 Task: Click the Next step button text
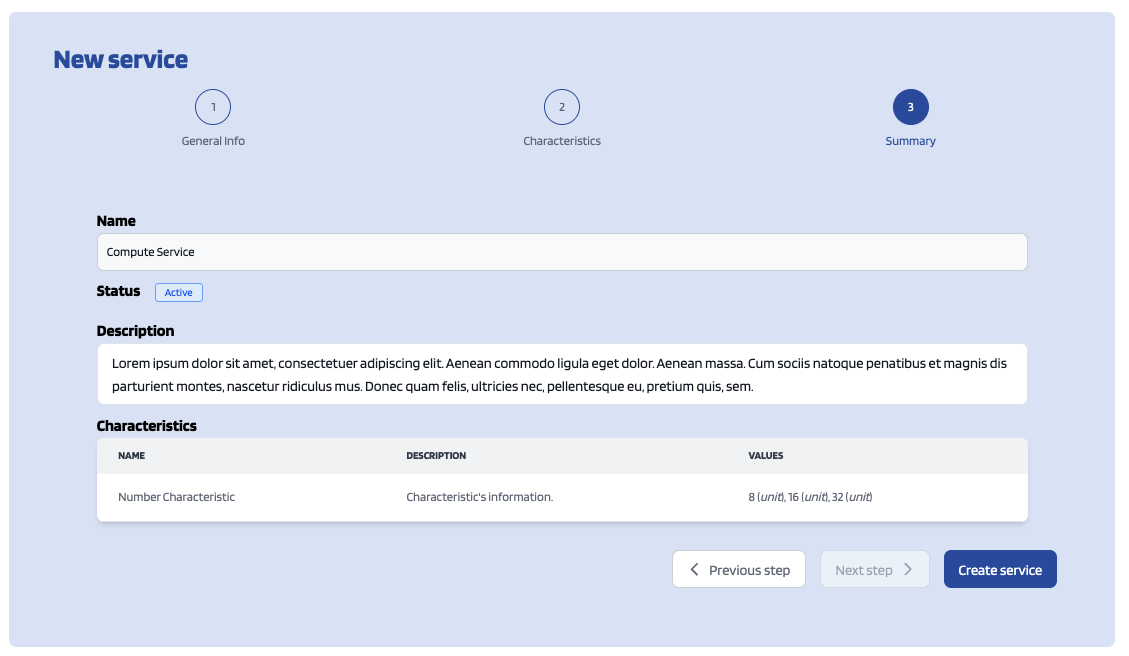863,570
